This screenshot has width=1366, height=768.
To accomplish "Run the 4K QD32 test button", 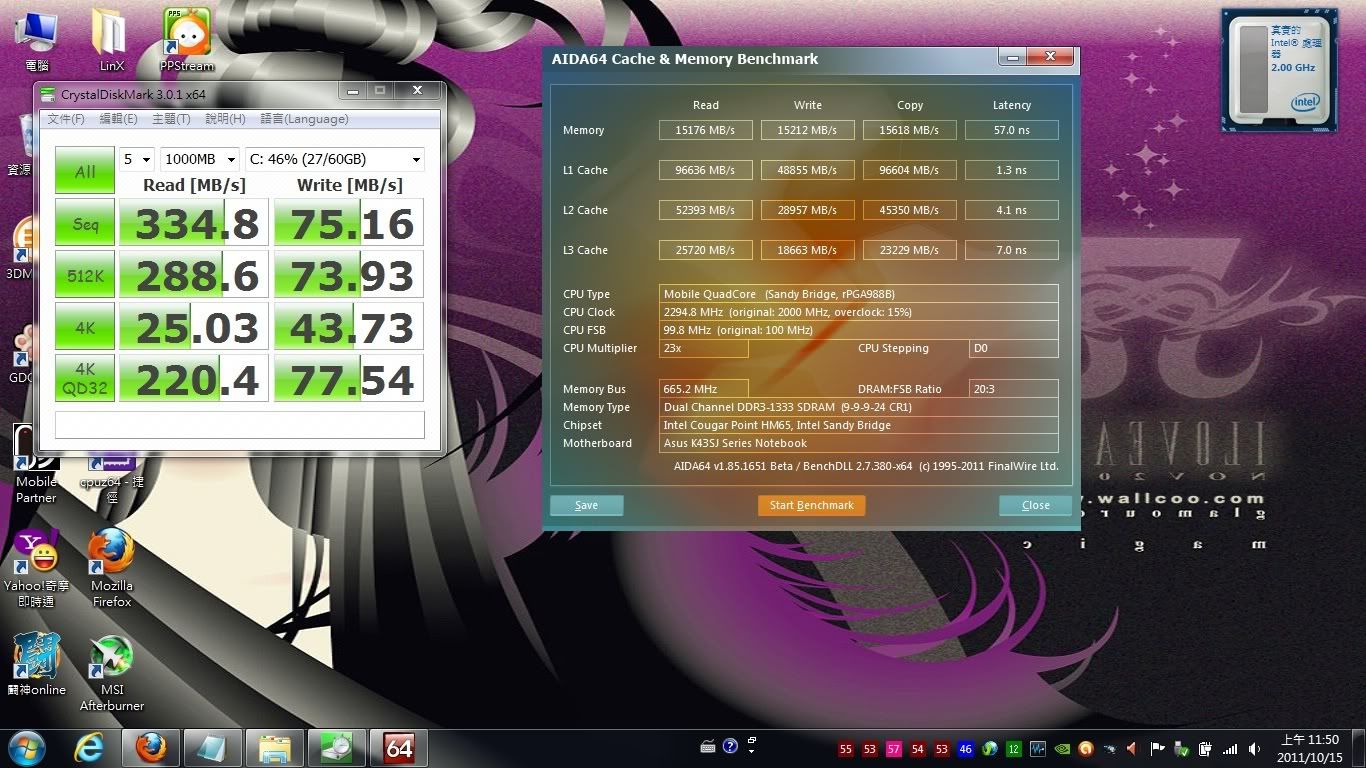I will tap(85, 378).
